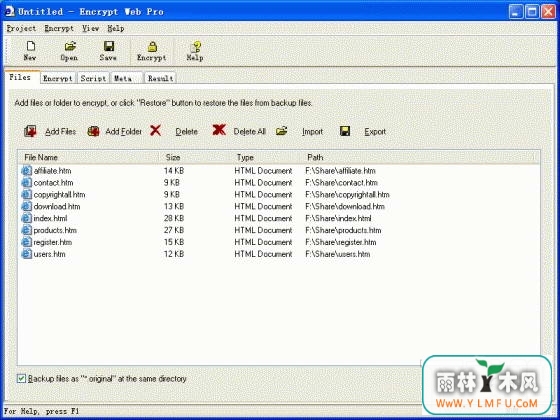Click the application icon in title bar
Screen dimensions: 560x420
pos(10,11)
